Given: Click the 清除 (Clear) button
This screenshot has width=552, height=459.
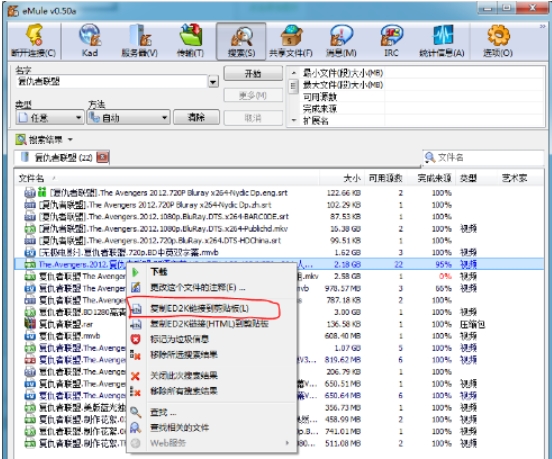Looking at the screenshot, I should click(196, 117).
